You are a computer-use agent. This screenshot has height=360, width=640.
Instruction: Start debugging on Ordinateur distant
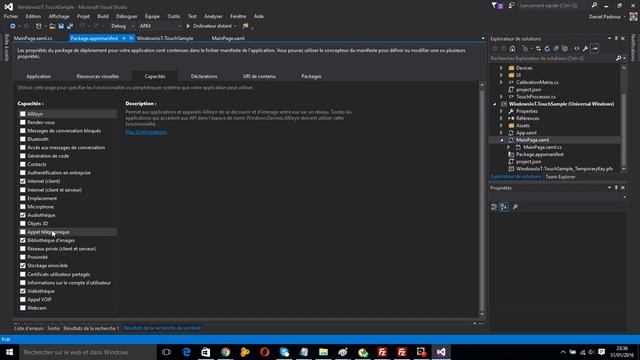(209, 26)
